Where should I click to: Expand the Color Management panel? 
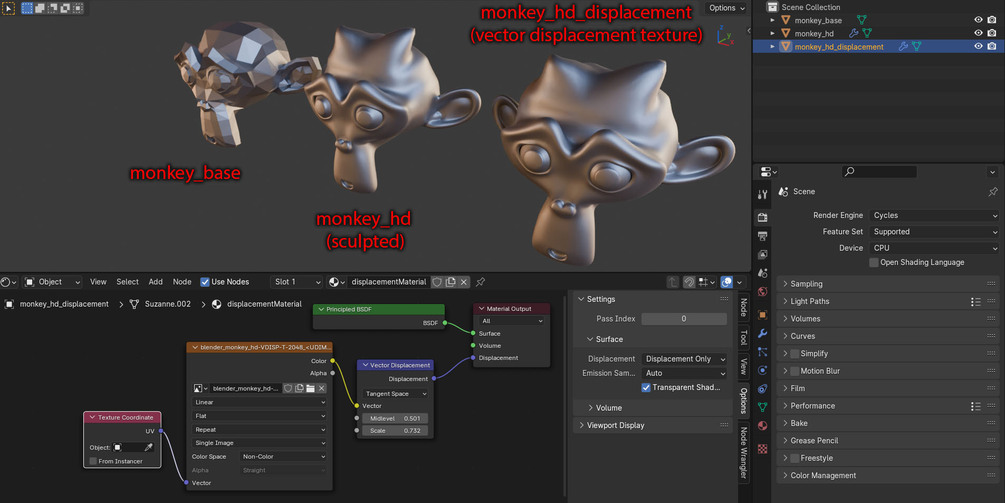coord(888,475)
